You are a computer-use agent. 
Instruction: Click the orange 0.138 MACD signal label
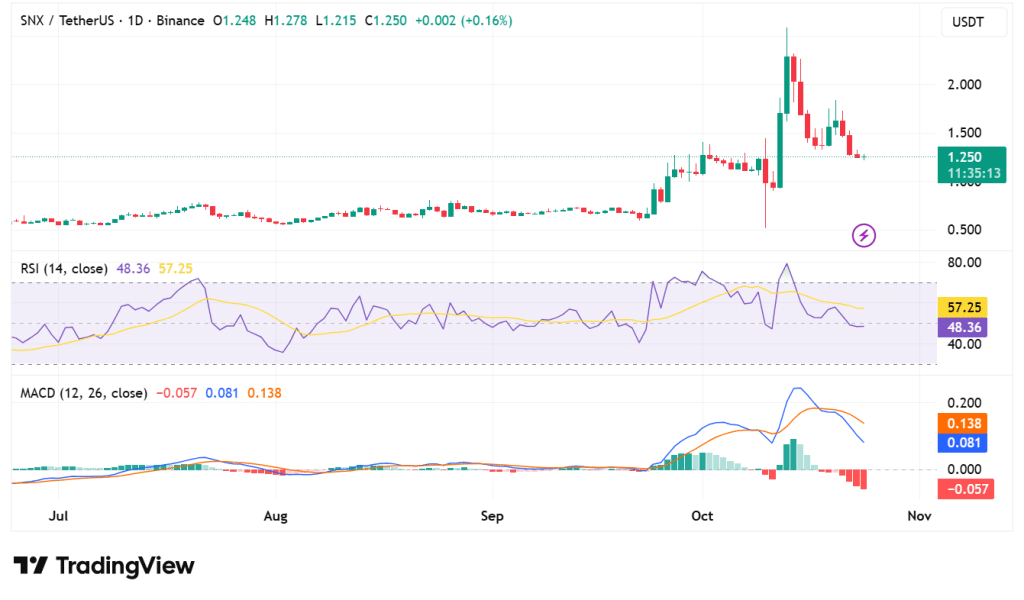pos(965,423)
